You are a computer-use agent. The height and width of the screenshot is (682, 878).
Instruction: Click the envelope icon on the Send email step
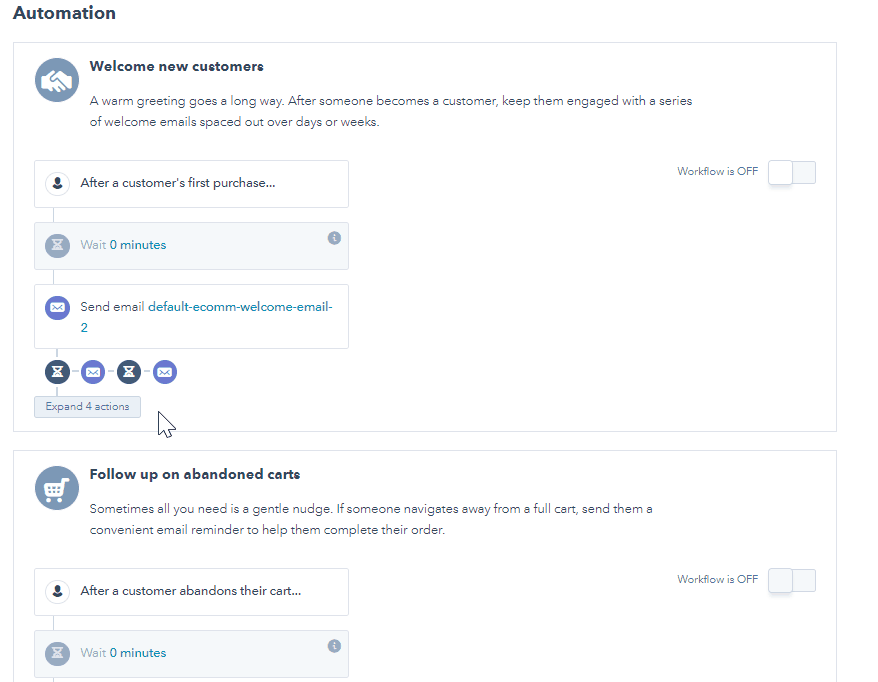click(57, 307)
